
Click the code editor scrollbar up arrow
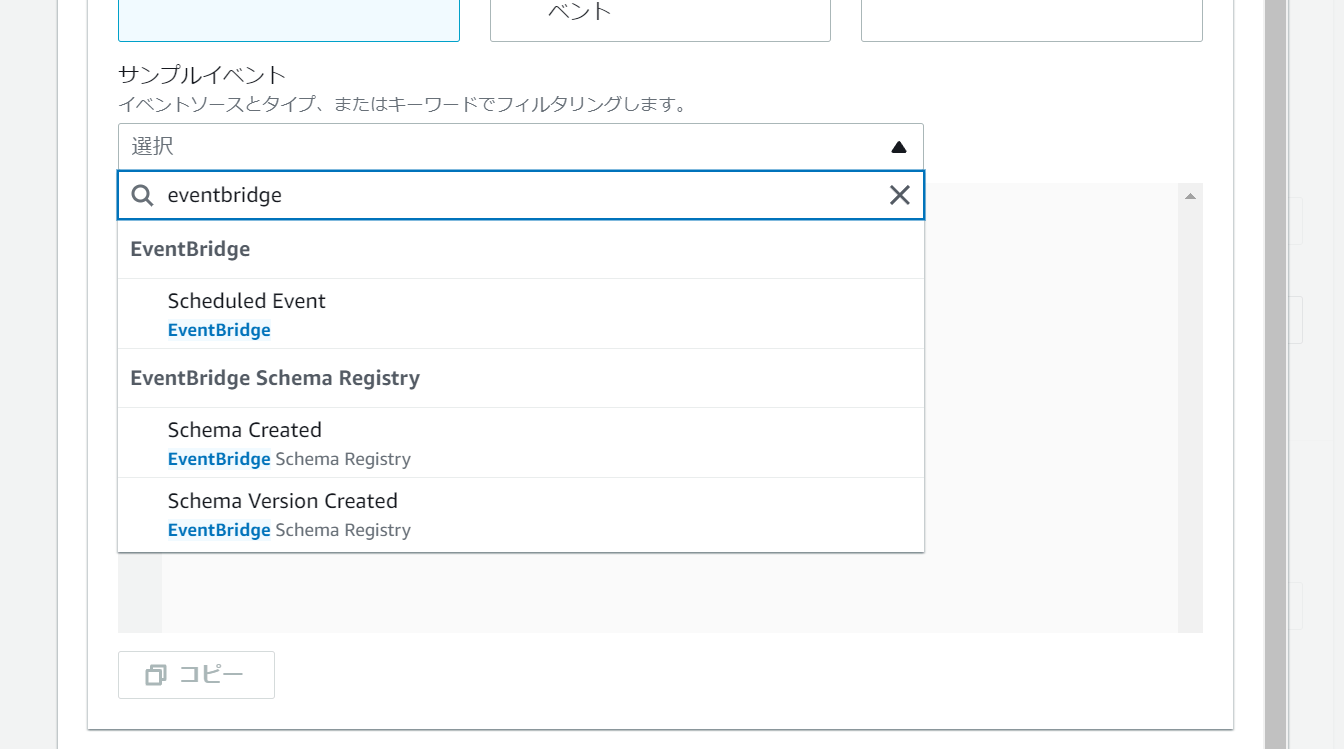click(1190, 196)
